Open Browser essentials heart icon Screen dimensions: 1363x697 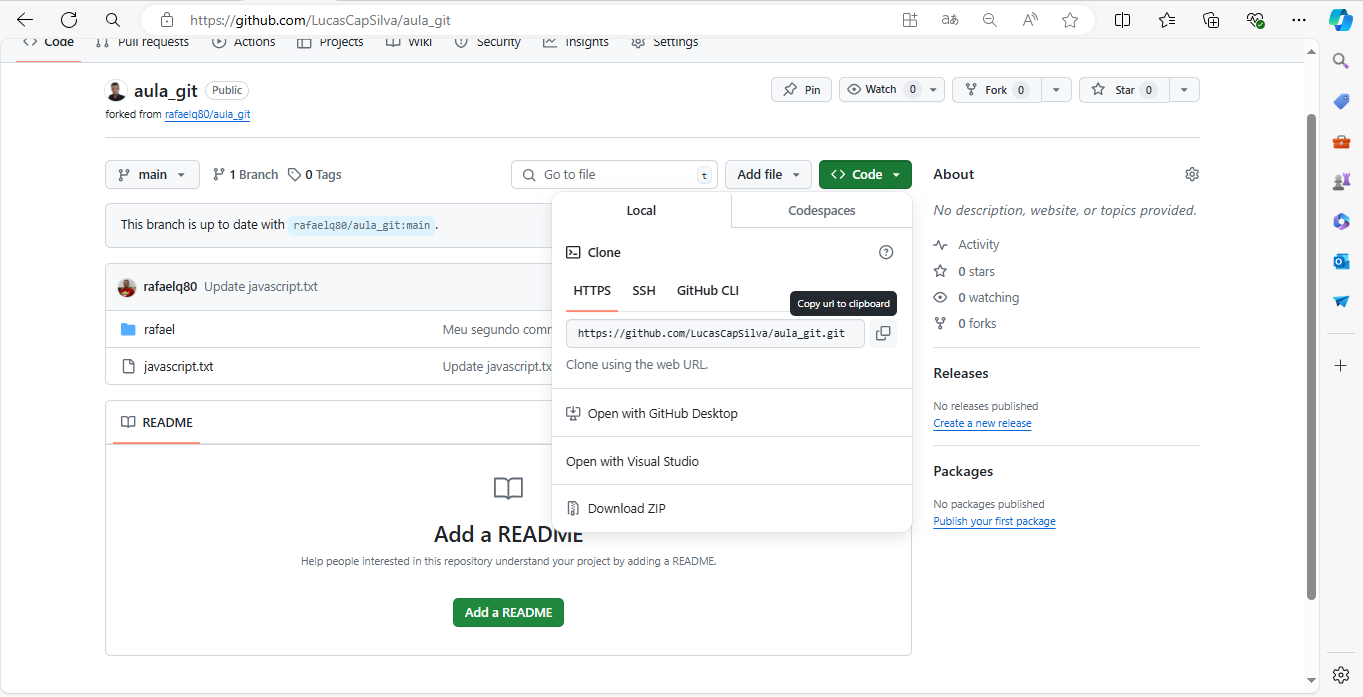pos(1255,20)
